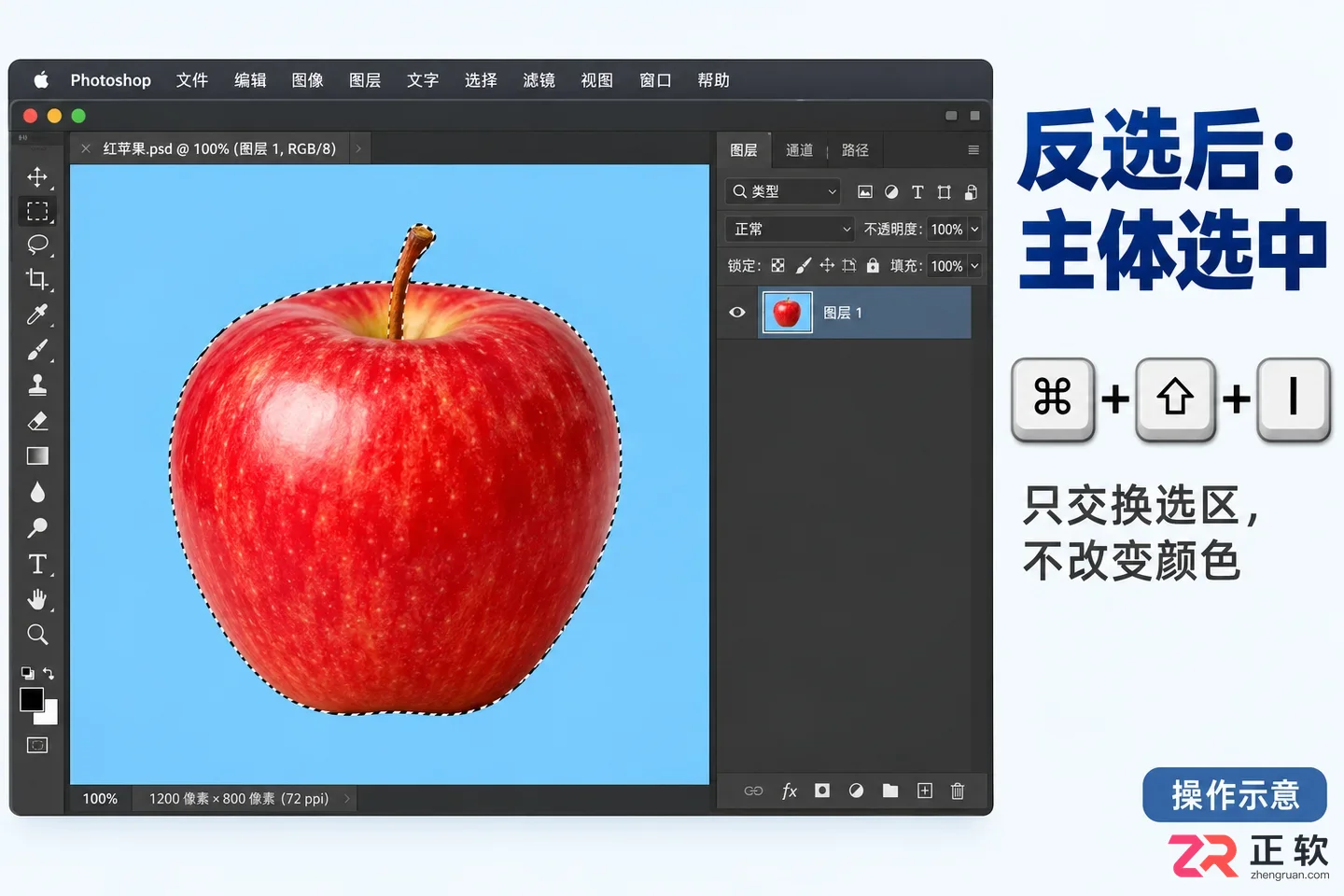Viewport: 1344px width, 896px height.
Task: Open the Layers panel options menu
Action: click(973, 150)
